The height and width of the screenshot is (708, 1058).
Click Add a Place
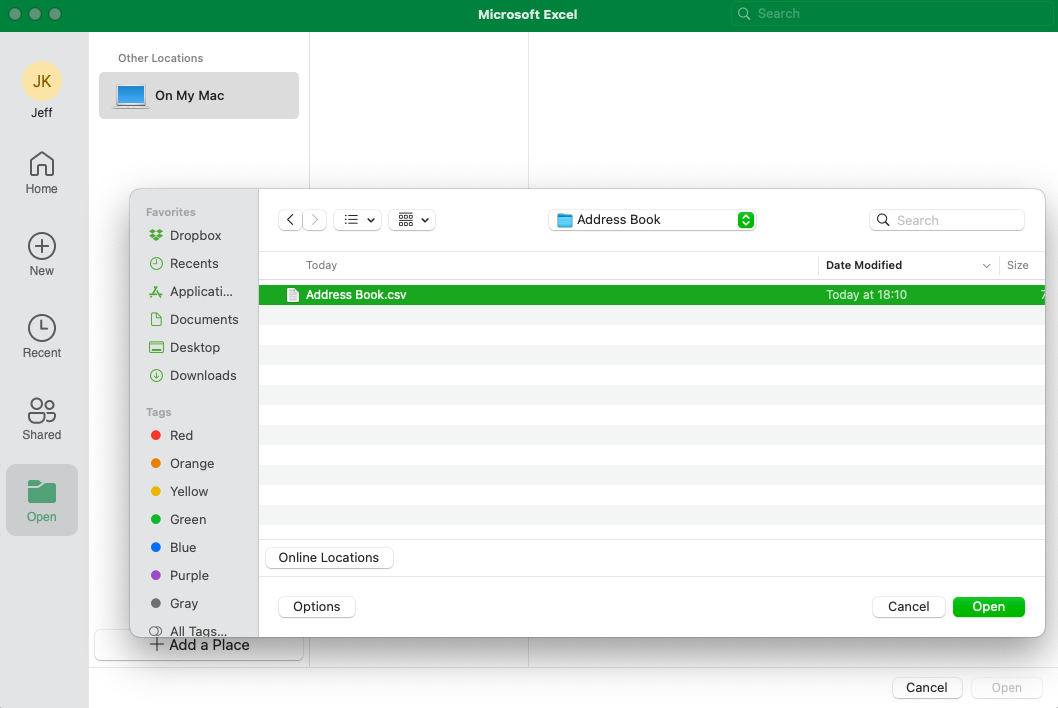point(200,645)
